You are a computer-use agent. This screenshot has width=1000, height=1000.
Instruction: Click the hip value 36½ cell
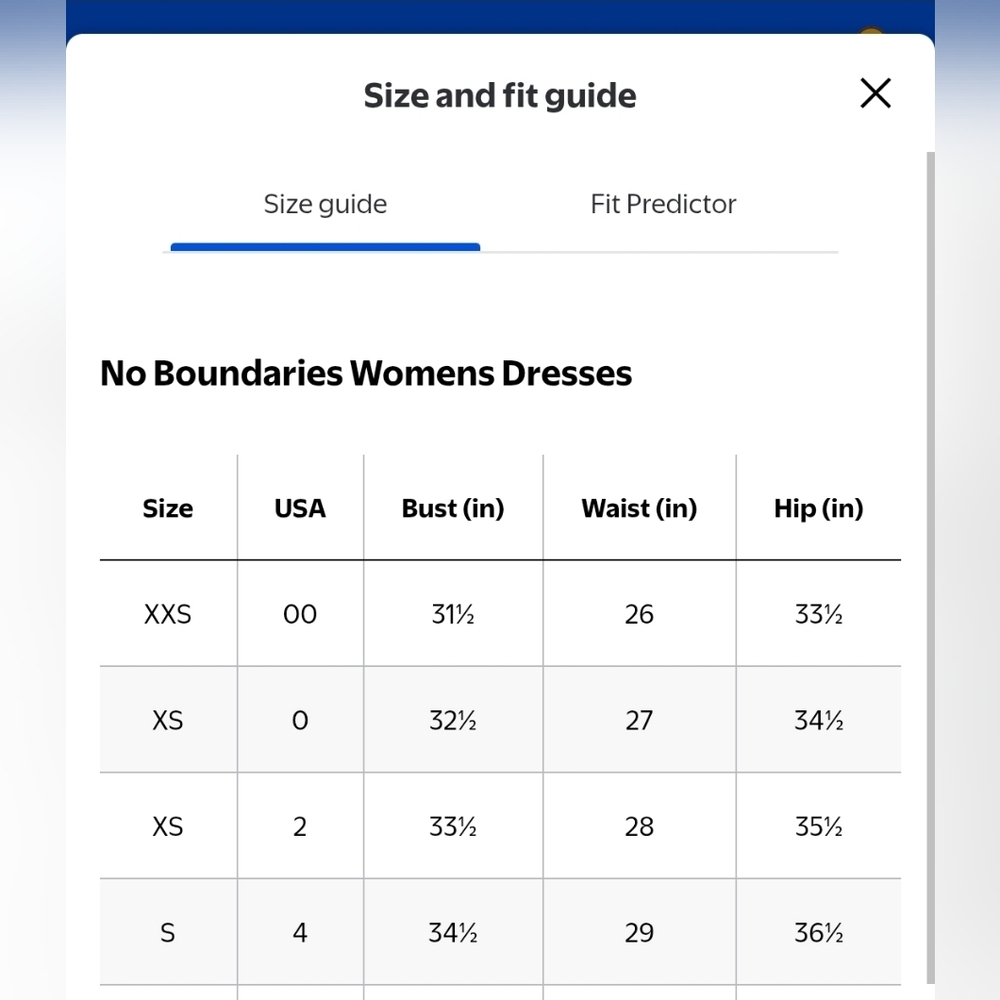pos(818,932)
